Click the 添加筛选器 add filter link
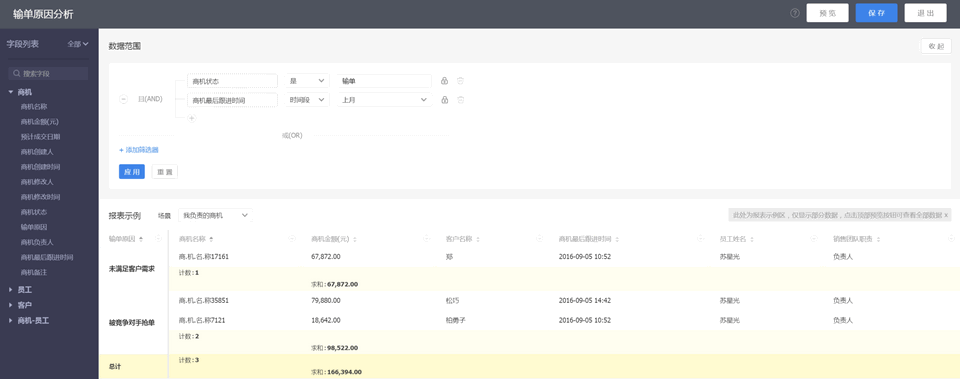The image size is (960, 379). 139,150
